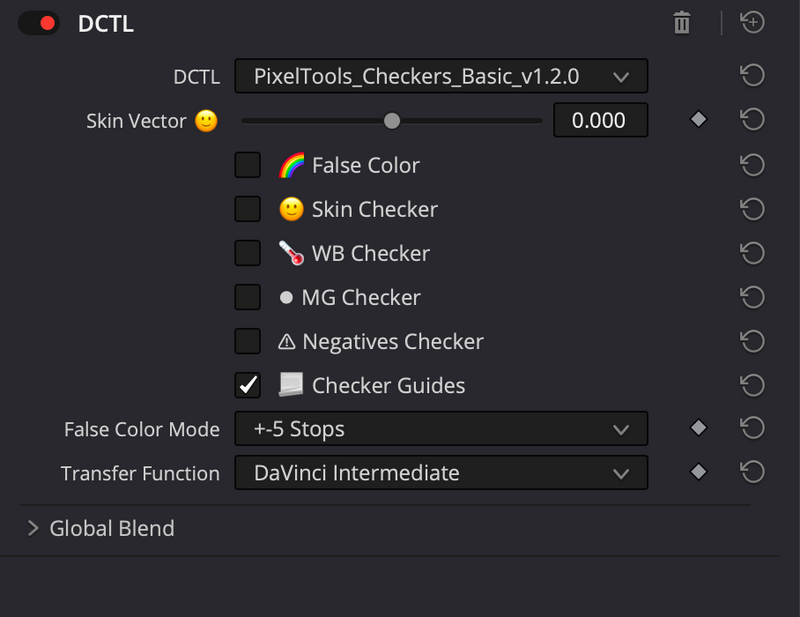
Task: Enable the Skin Checker checkbox
Action: pos(247,209)
